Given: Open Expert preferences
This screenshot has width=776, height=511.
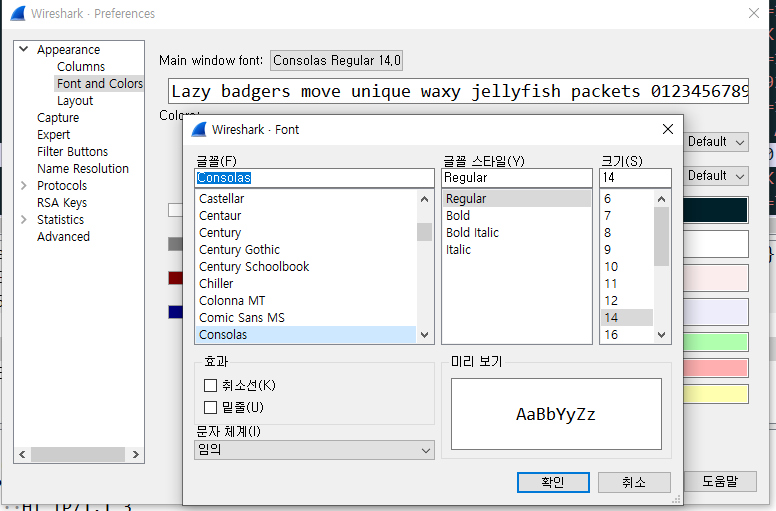Looking at the screenshot, I should [x=53, y=135].
